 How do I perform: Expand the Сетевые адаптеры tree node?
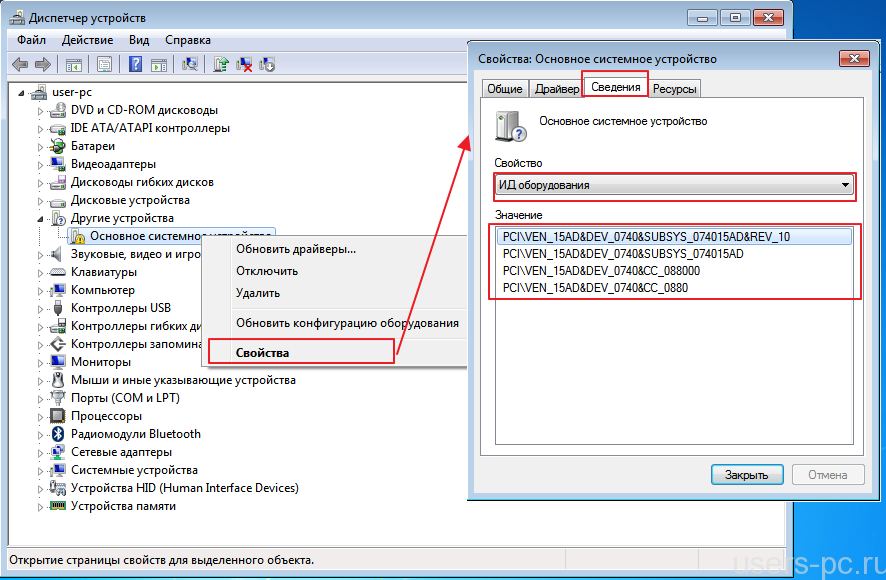pyautogui.click(x=41, y=452)
